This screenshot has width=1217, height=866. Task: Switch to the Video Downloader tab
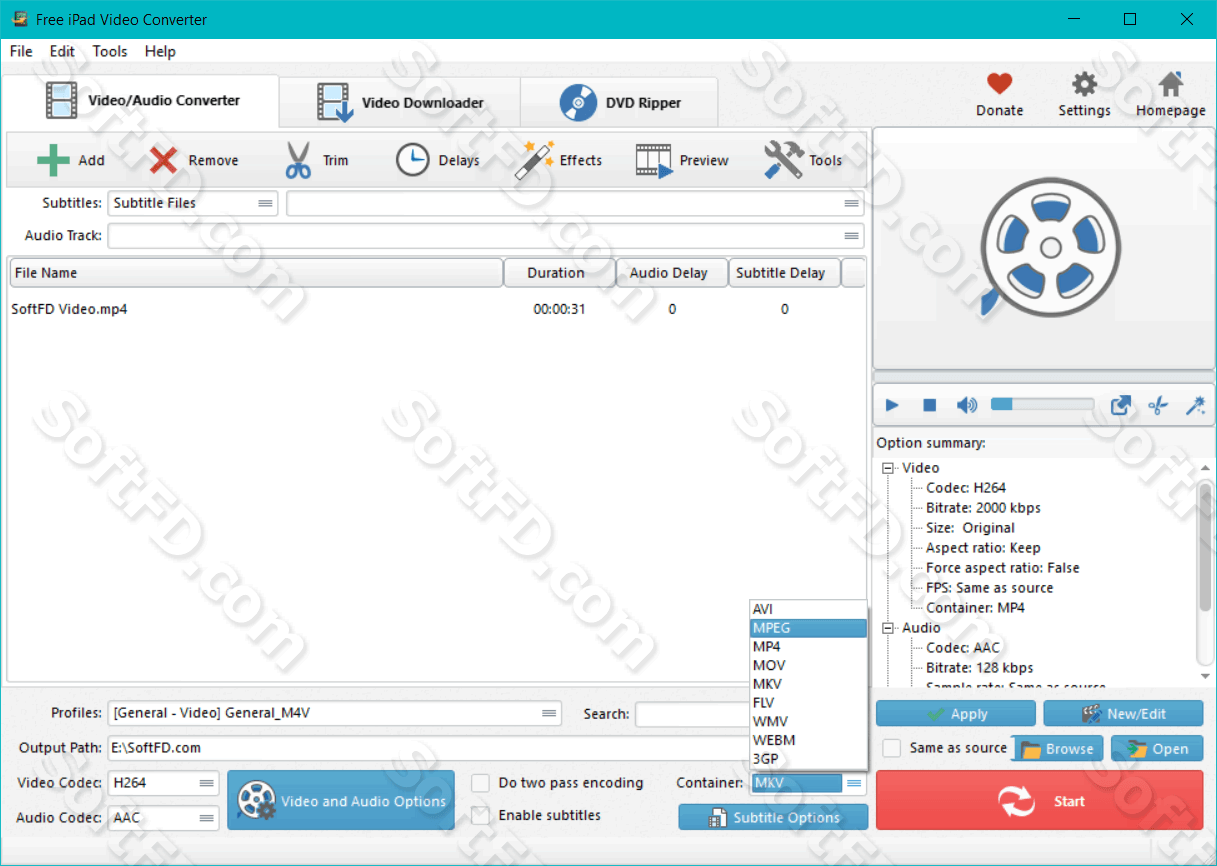tap(400, 102)
